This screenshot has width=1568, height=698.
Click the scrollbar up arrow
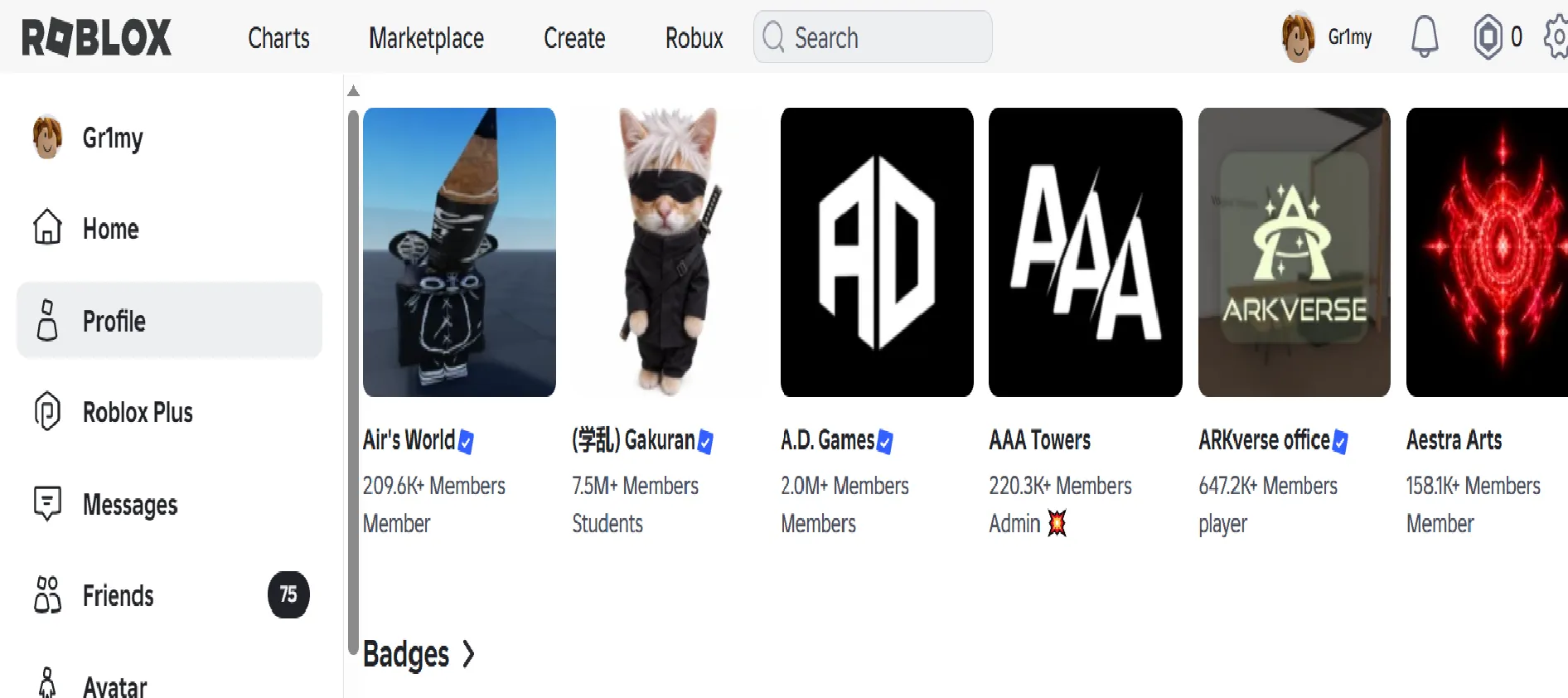pyautogui.click(x=353, y=90)
